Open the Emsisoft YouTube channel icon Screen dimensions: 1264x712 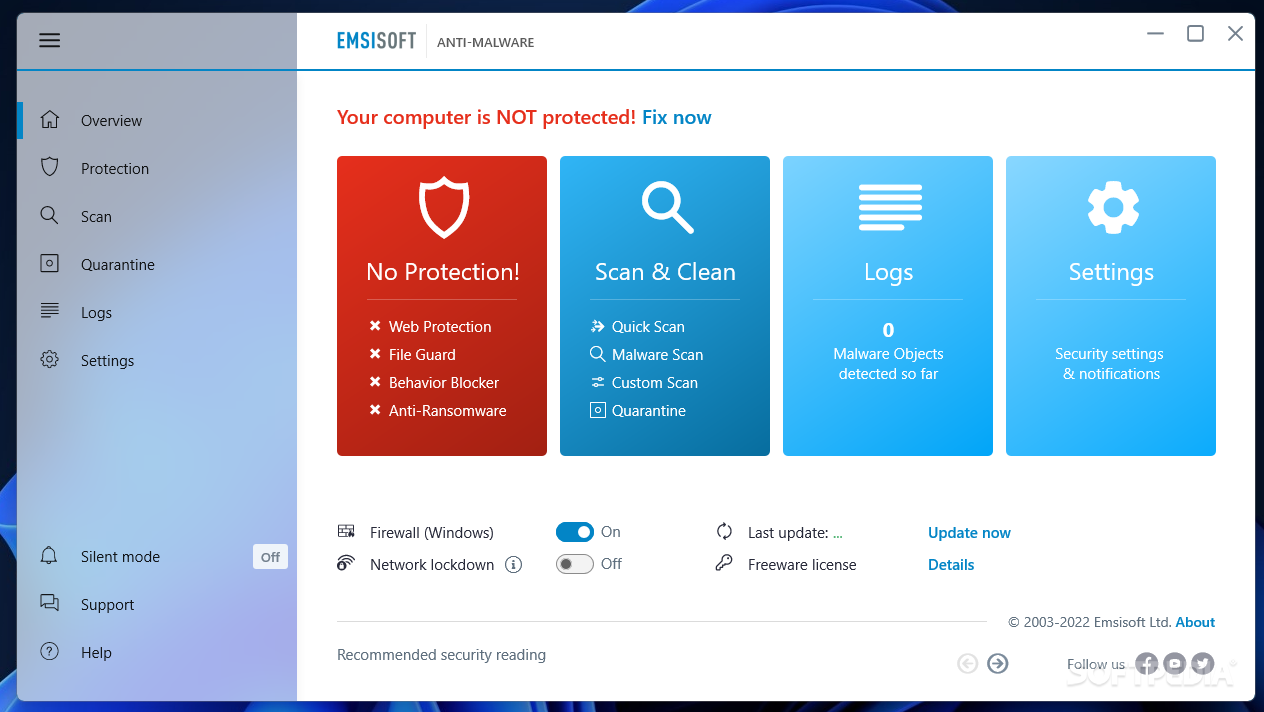1175,663
